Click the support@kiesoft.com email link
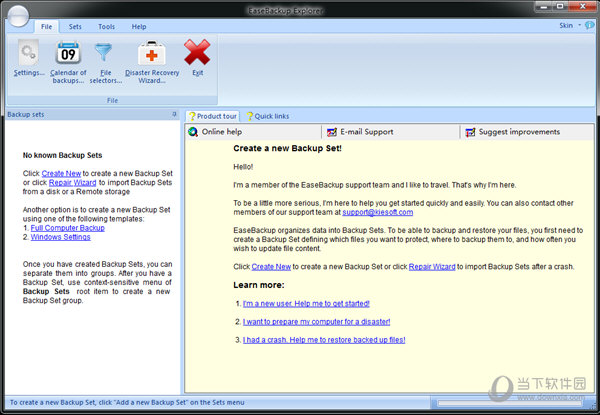This screenshot has width=600, height=415. coord(378,212)
